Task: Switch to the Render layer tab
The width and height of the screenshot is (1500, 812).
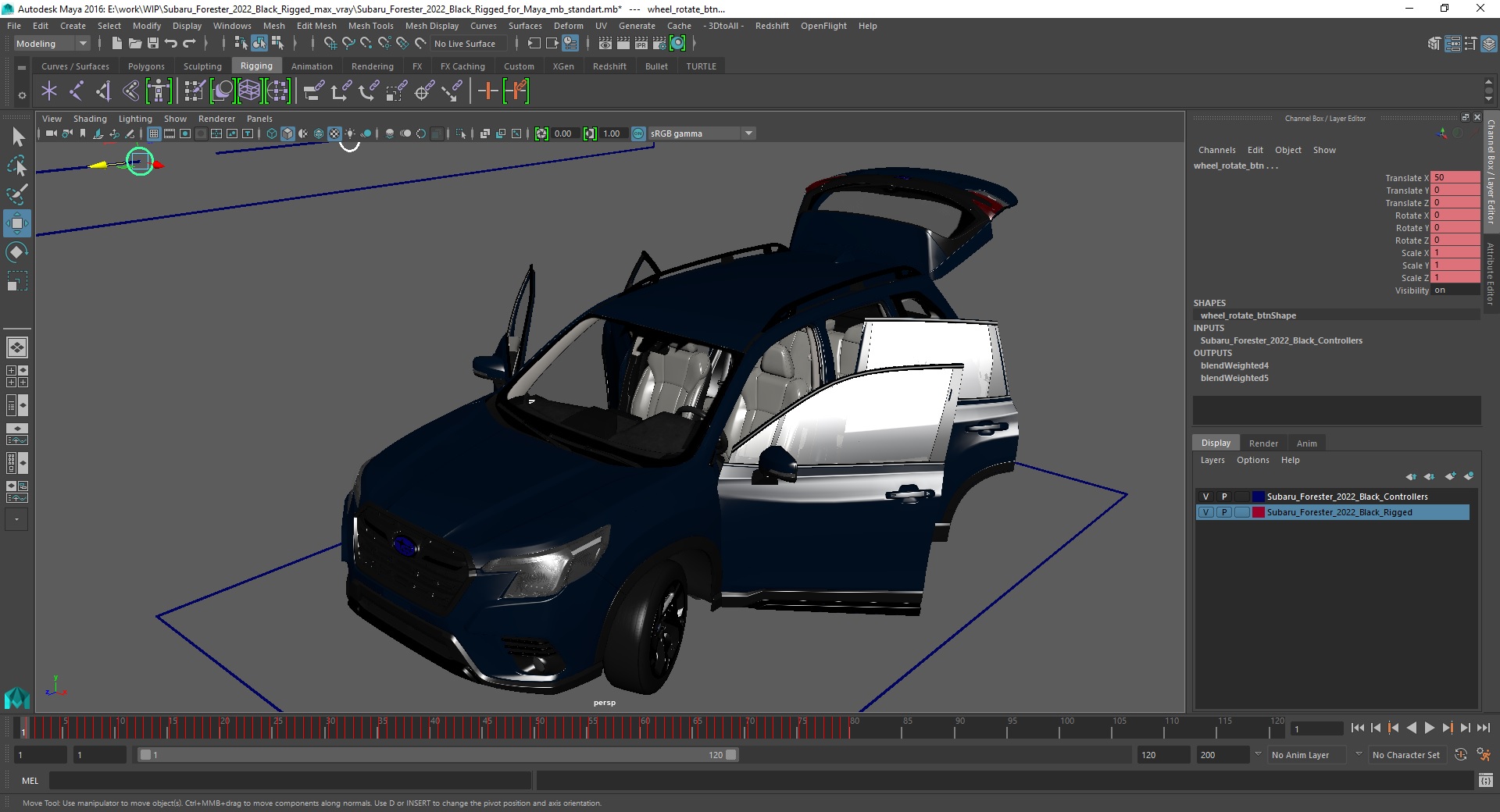Action: click(1263, 443)
